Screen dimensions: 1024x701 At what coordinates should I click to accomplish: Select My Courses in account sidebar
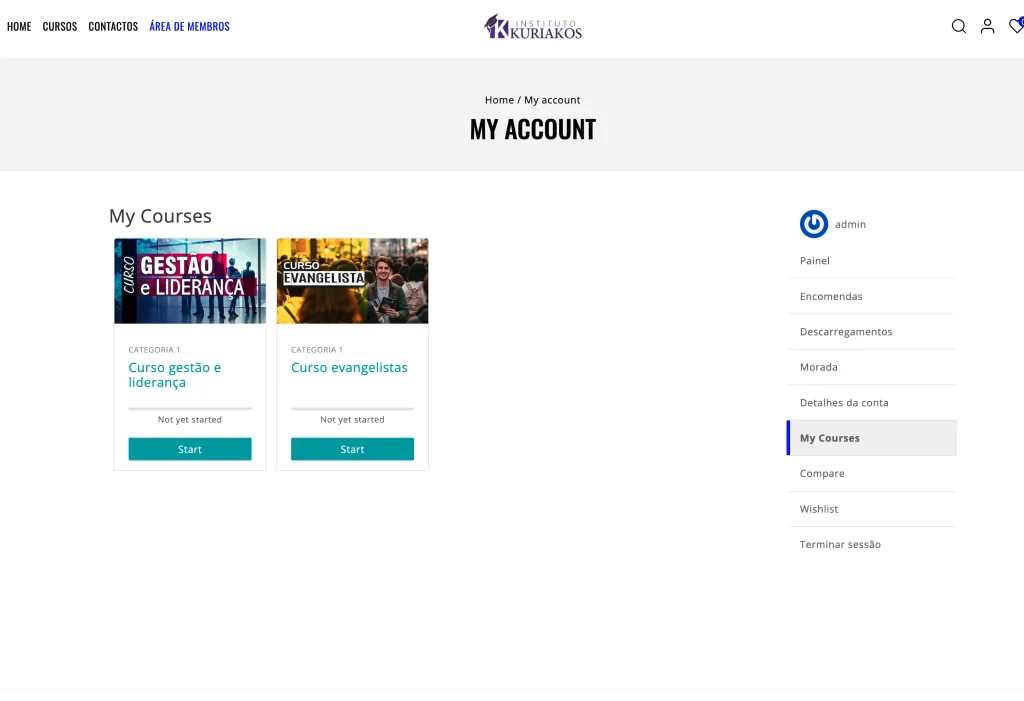click(872, 438)
